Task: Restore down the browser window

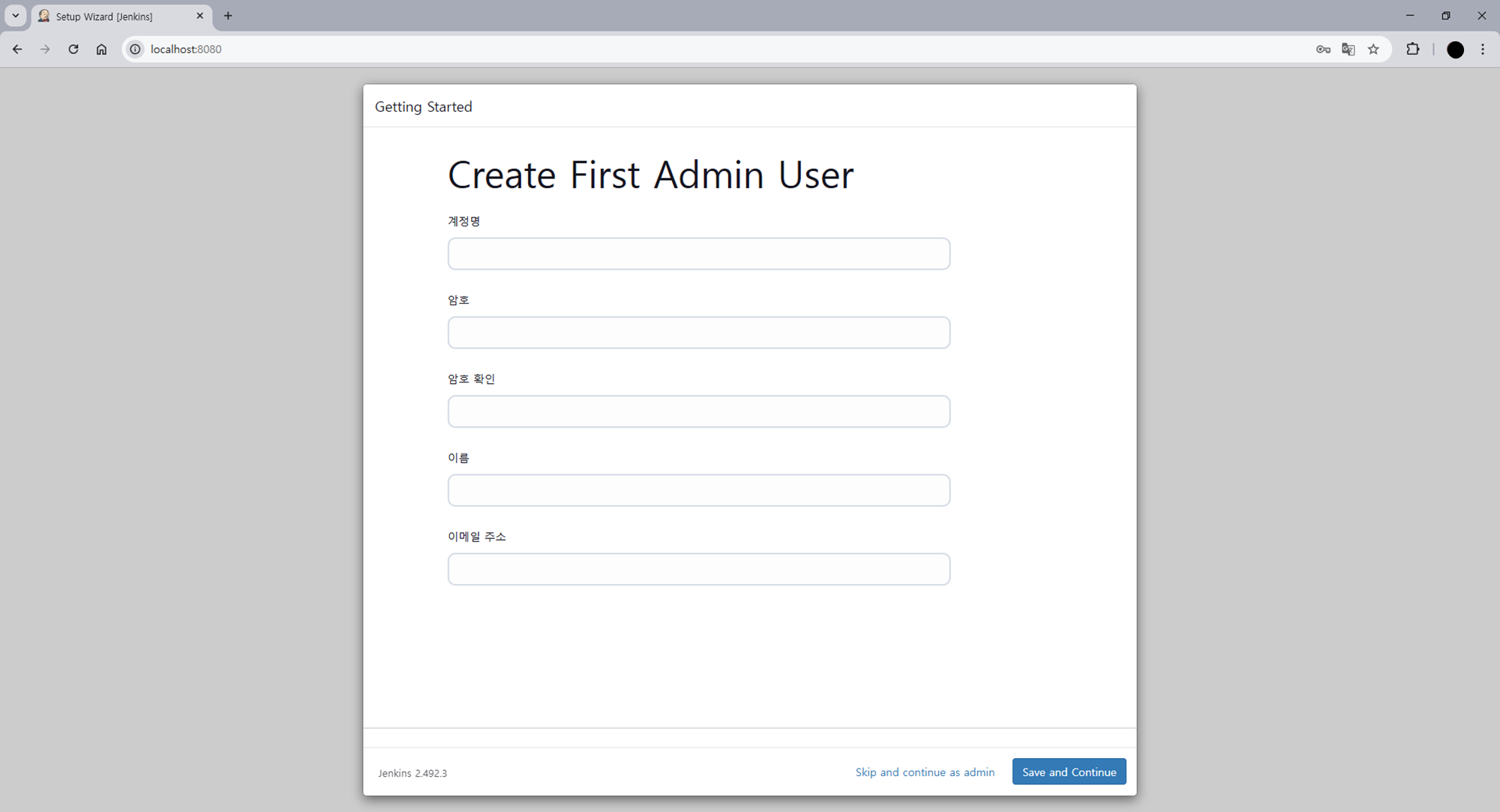Action: (1446, 16)
